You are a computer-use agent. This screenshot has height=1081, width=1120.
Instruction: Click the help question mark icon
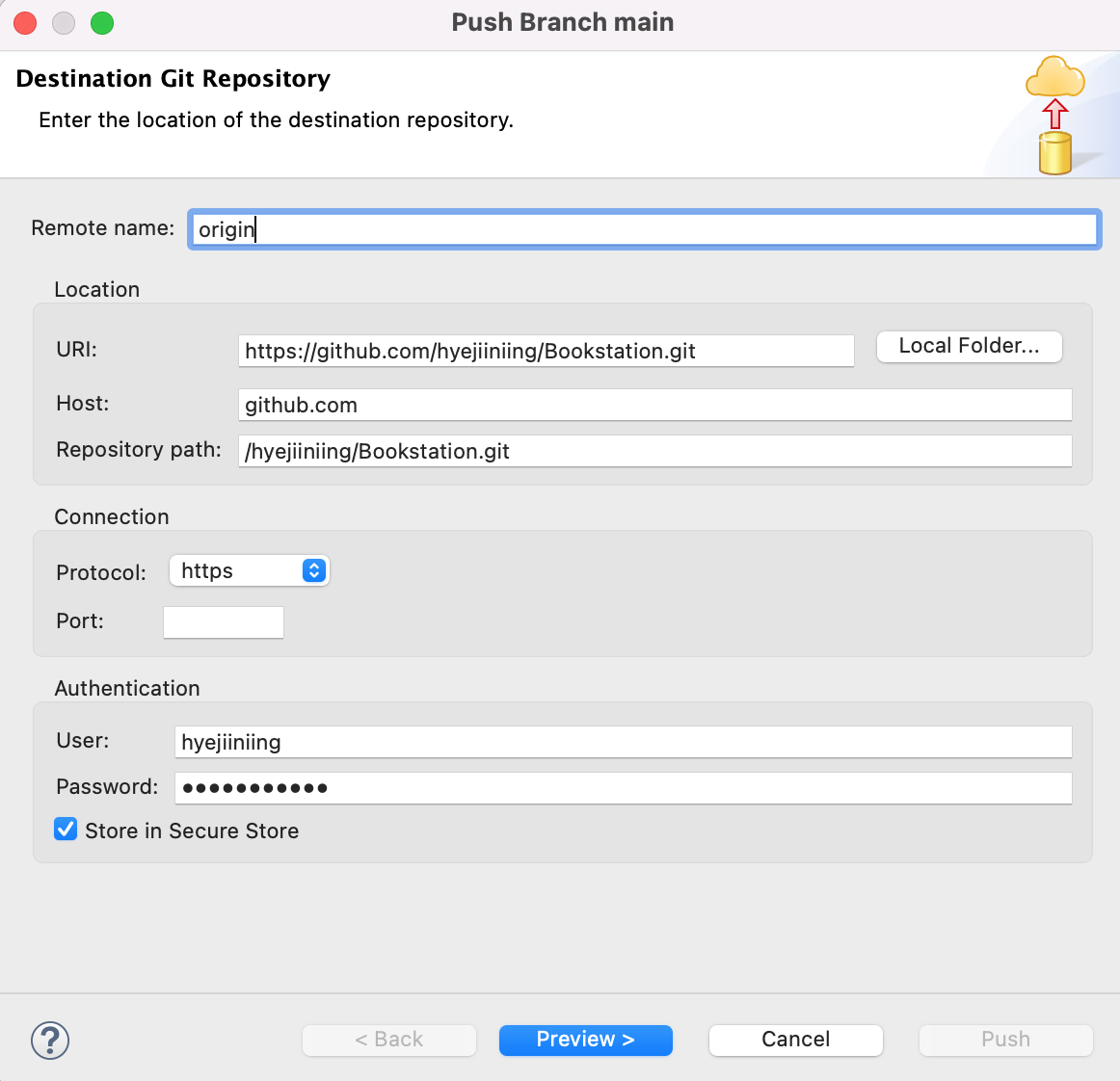point(50,1041)
